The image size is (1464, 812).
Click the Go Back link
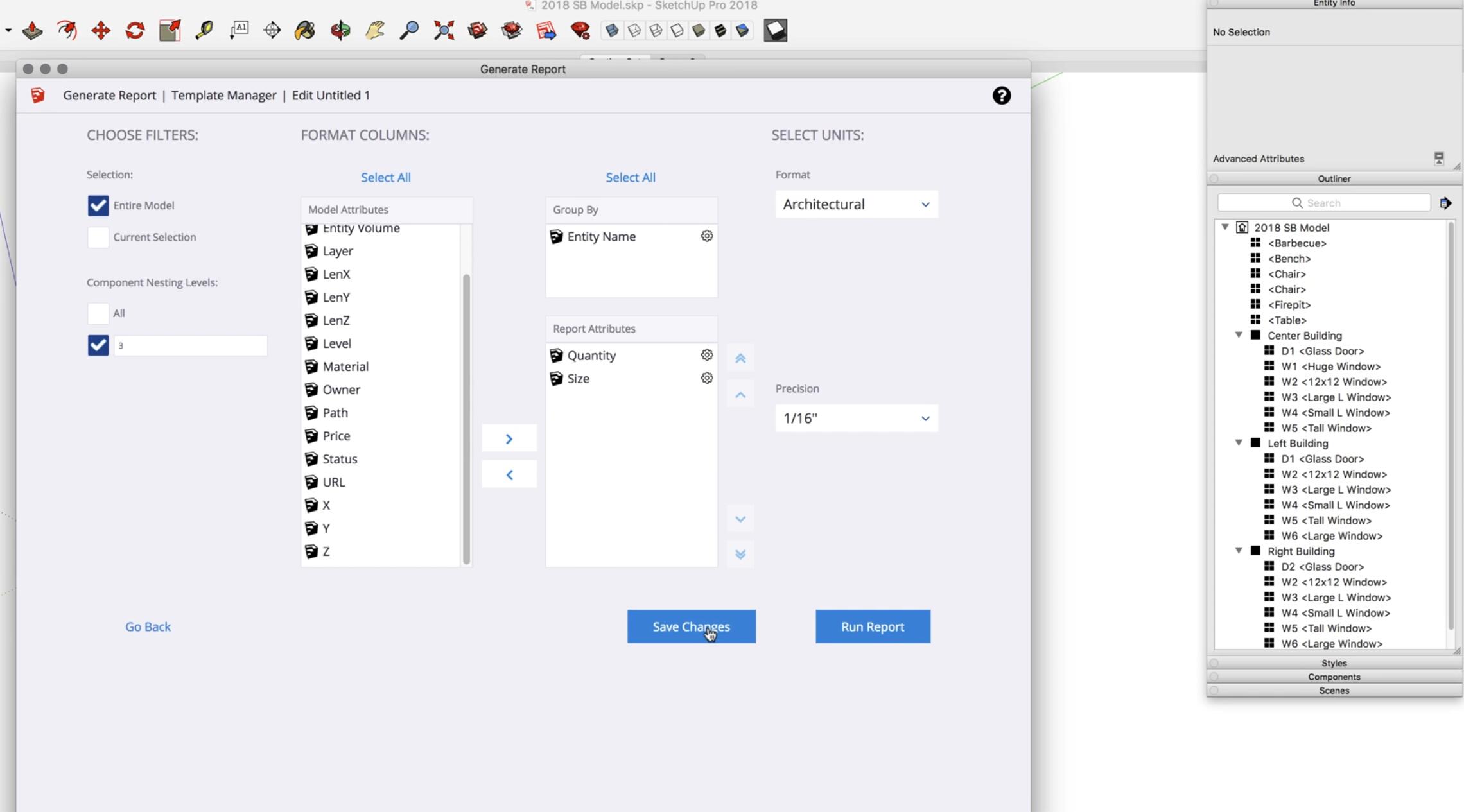148,626
